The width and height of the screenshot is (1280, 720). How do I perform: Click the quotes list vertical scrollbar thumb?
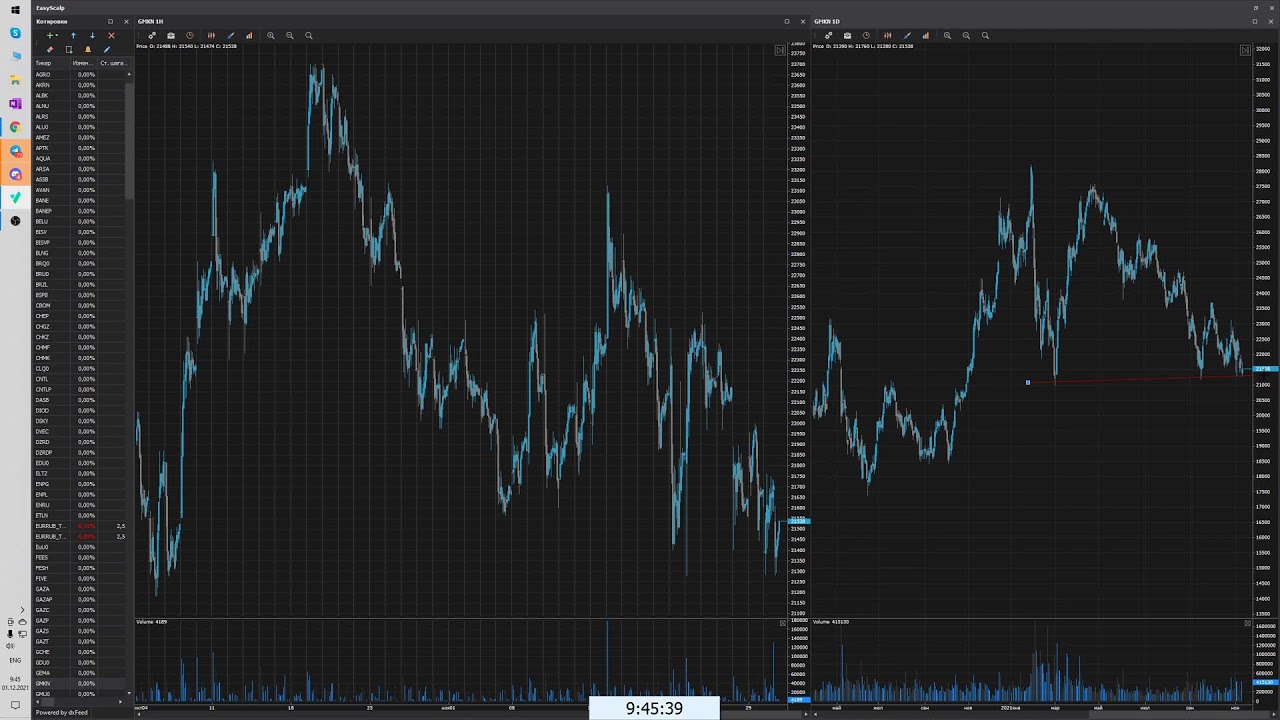coord(129,140)
